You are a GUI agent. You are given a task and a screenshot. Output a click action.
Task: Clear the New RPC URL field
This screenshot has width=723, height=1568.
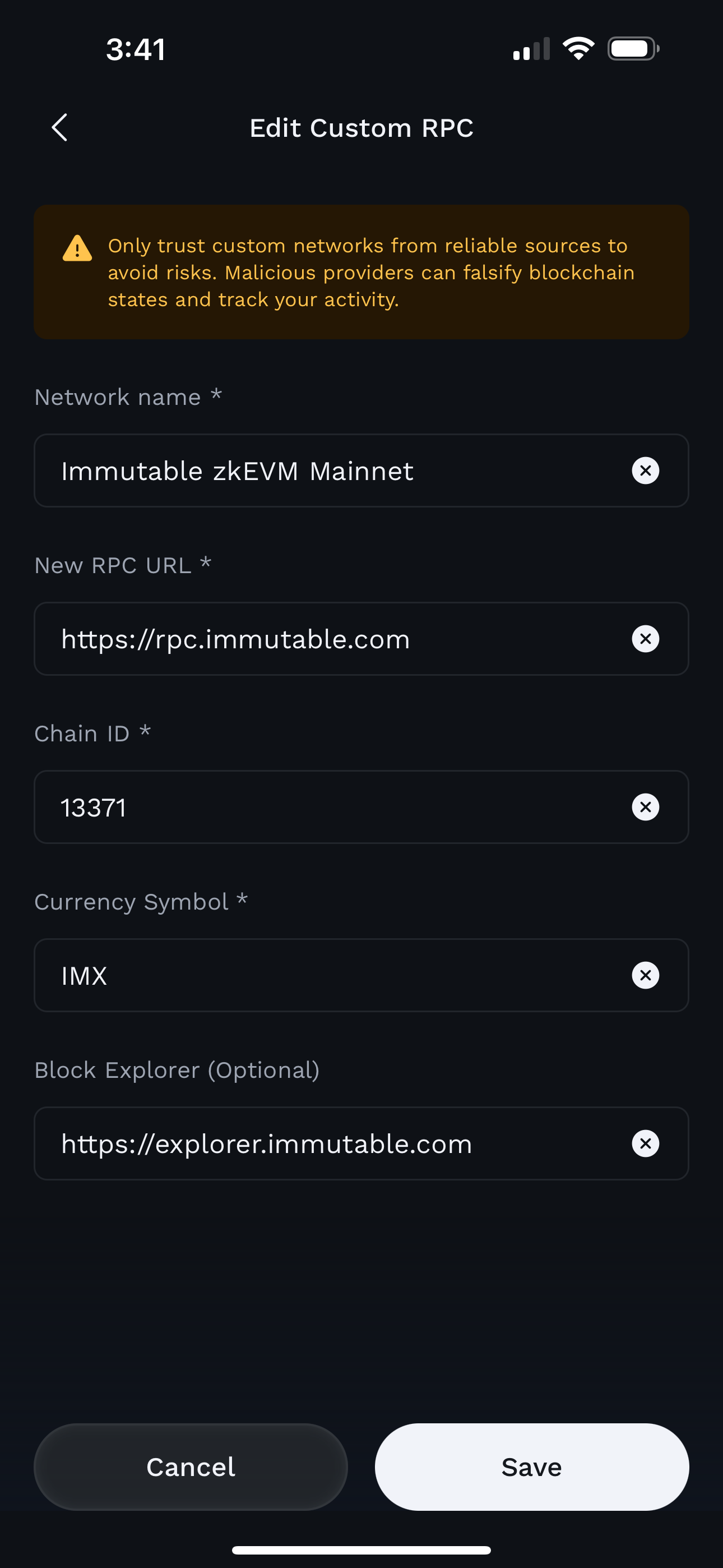point(645,639)
